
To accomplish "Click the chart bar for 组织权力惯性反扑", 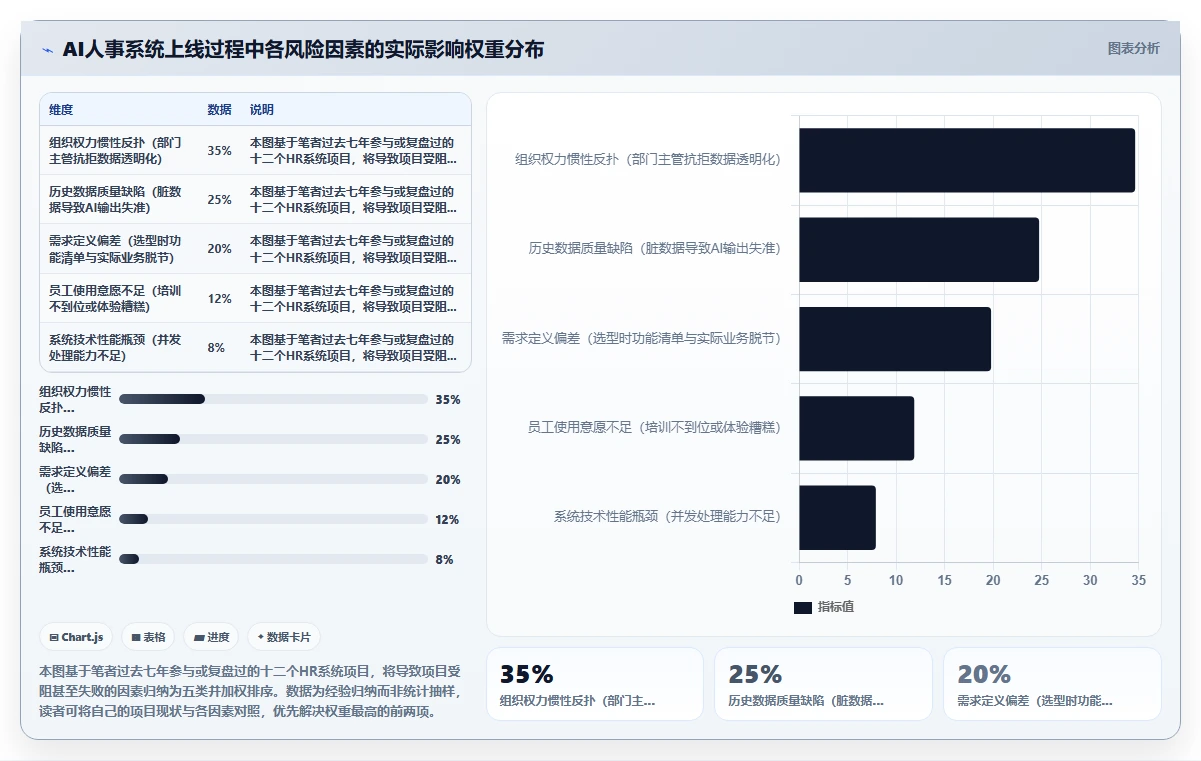I will (967, 160).
